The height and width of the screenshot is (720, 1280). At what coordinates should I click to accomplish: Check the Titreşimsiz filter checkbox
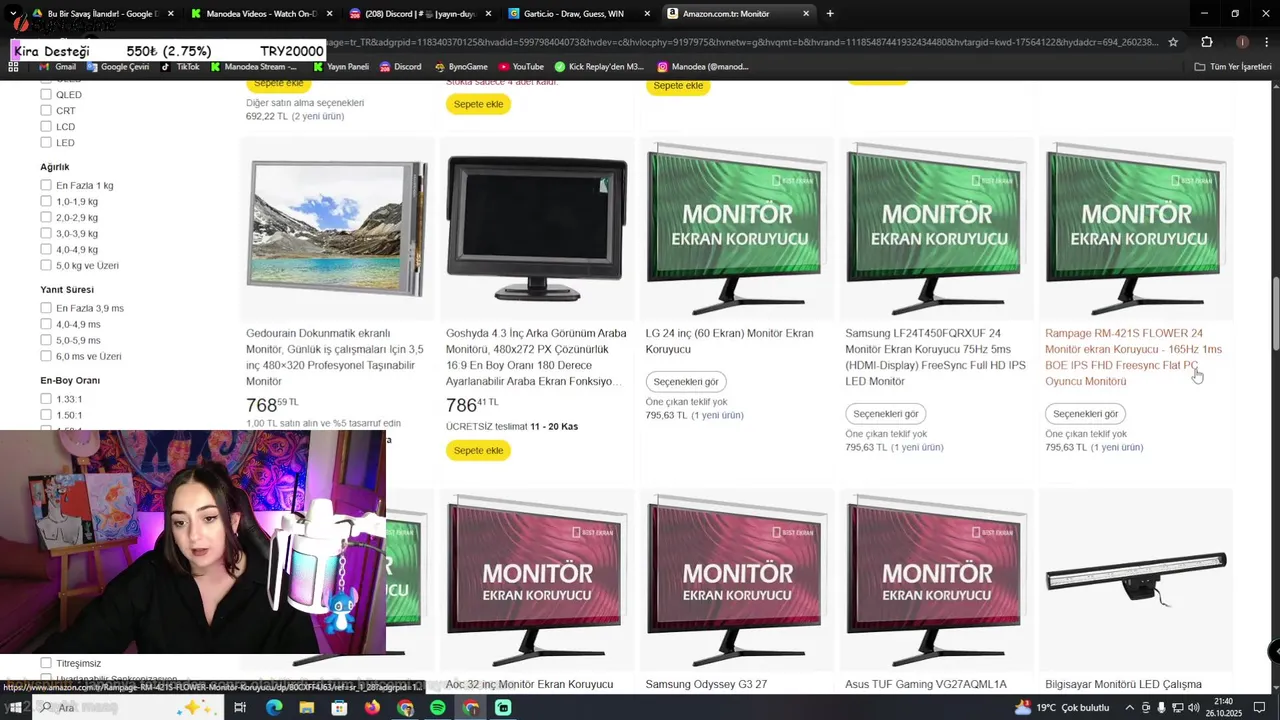46,663
